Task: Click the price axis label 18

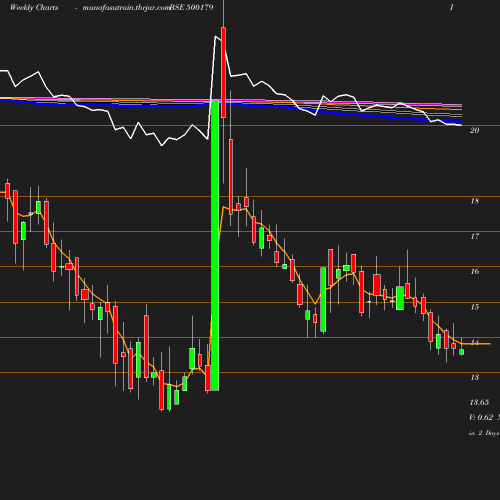Action: (474, 201)
